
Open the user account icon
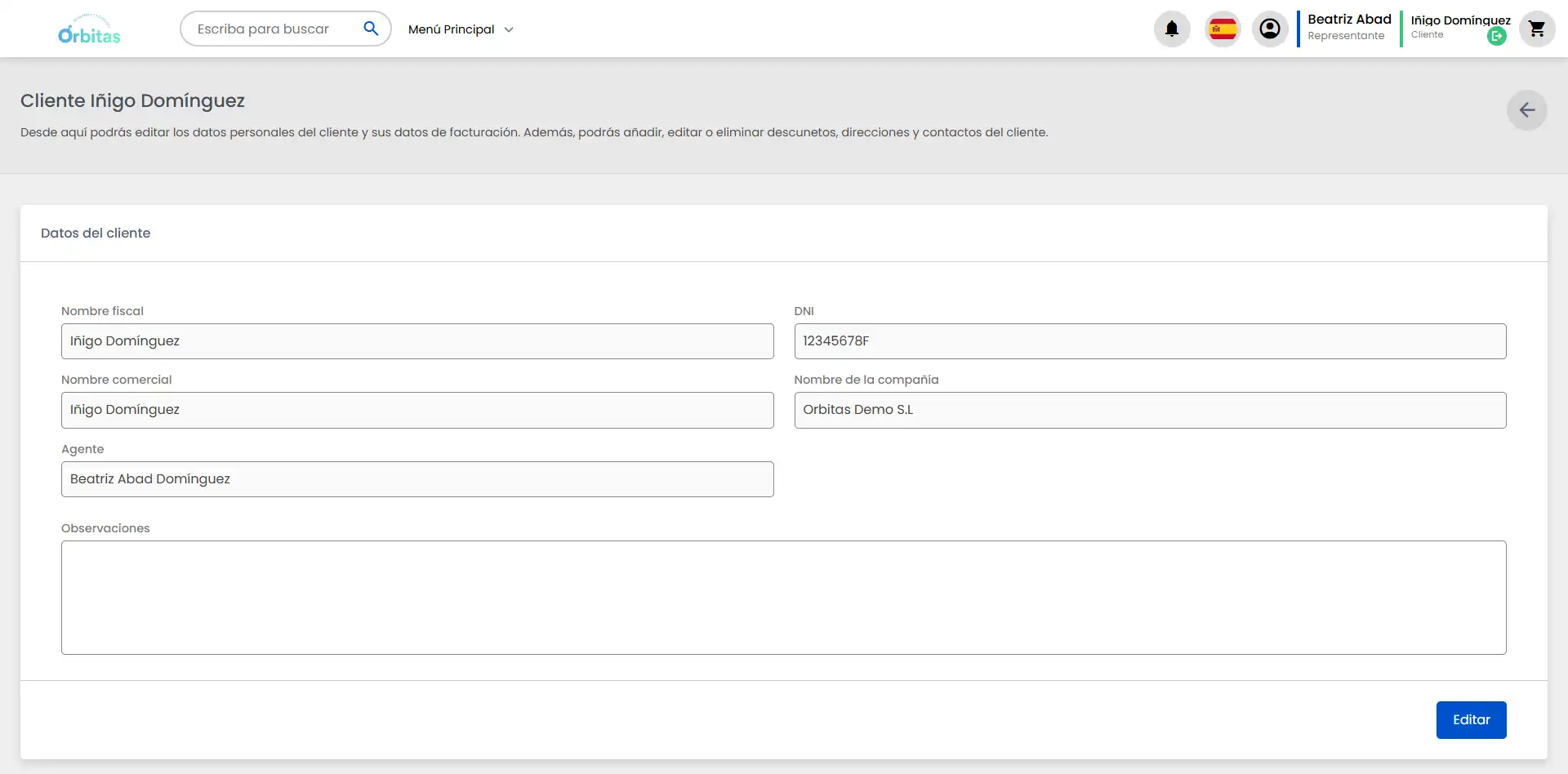point(1269,29)
